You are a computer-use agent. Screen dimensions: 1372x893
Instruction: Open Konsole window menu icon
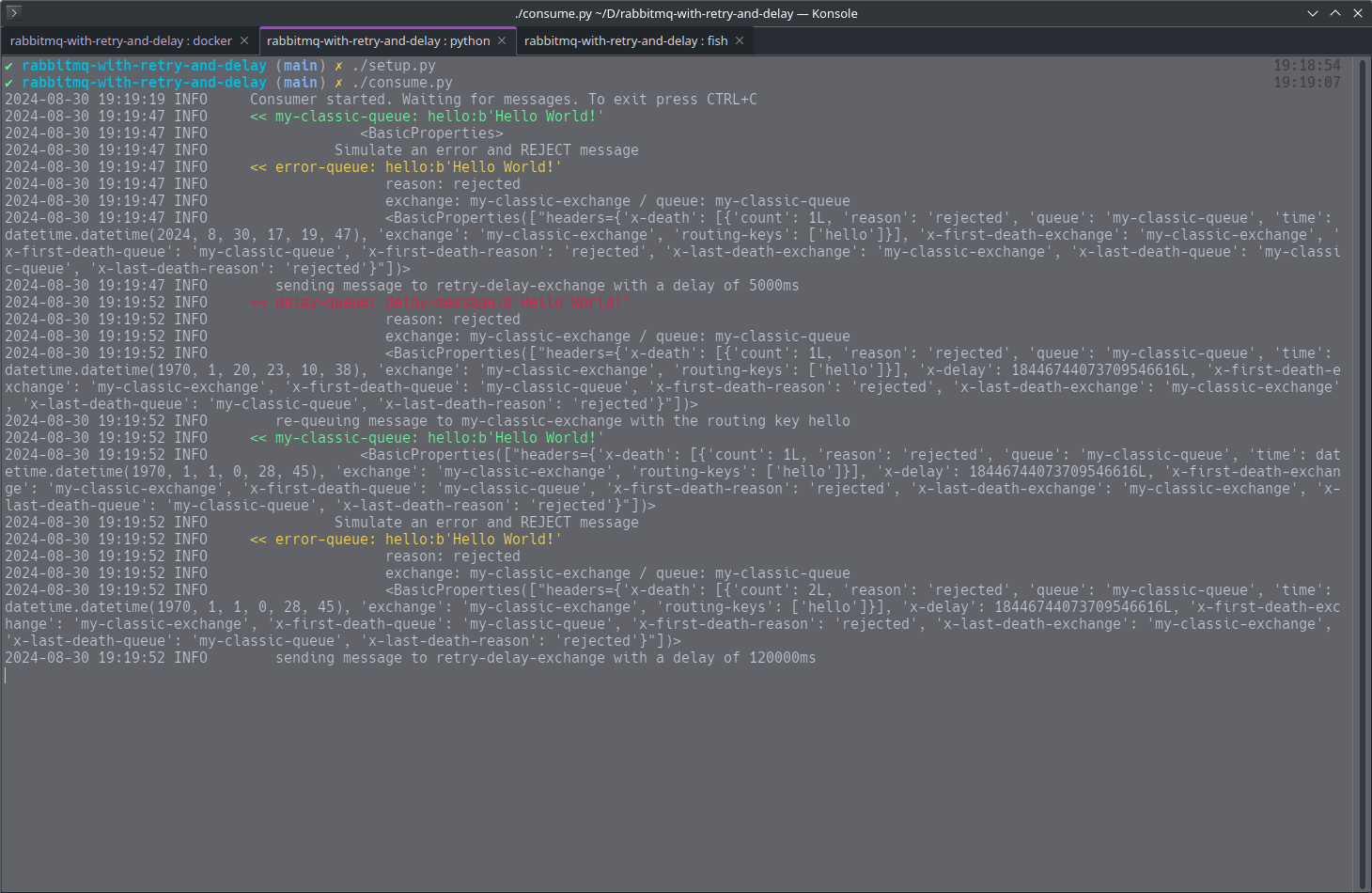pyautogui.click(x=13, y=13)
